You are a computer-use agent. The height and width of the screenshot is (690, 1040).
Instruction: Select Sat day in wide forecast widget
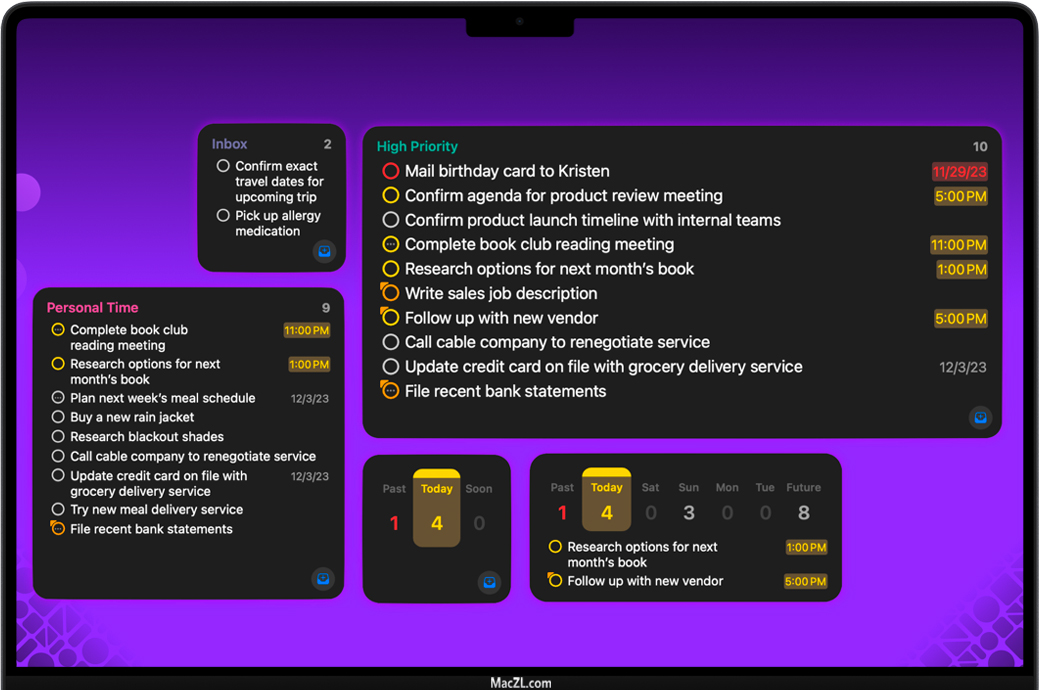[651, 501]
